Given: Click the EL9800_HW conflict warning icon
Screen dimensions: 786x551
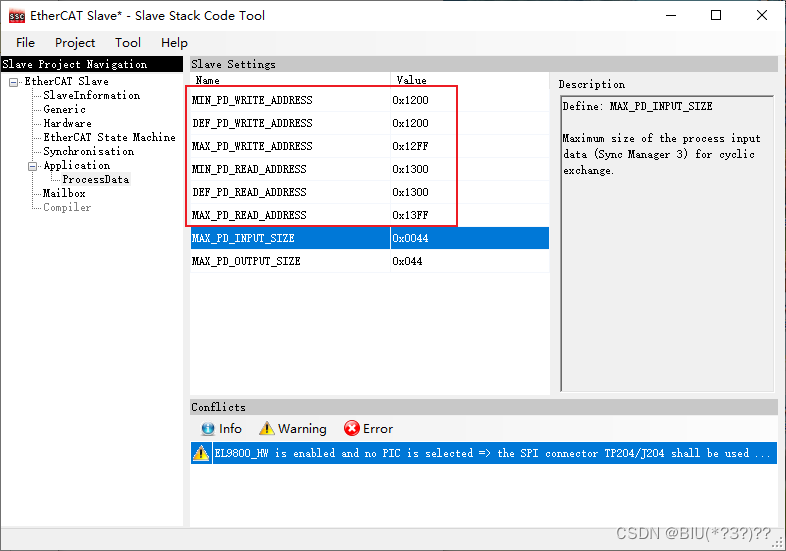Looking at the screenshot, I should (201, 453).
